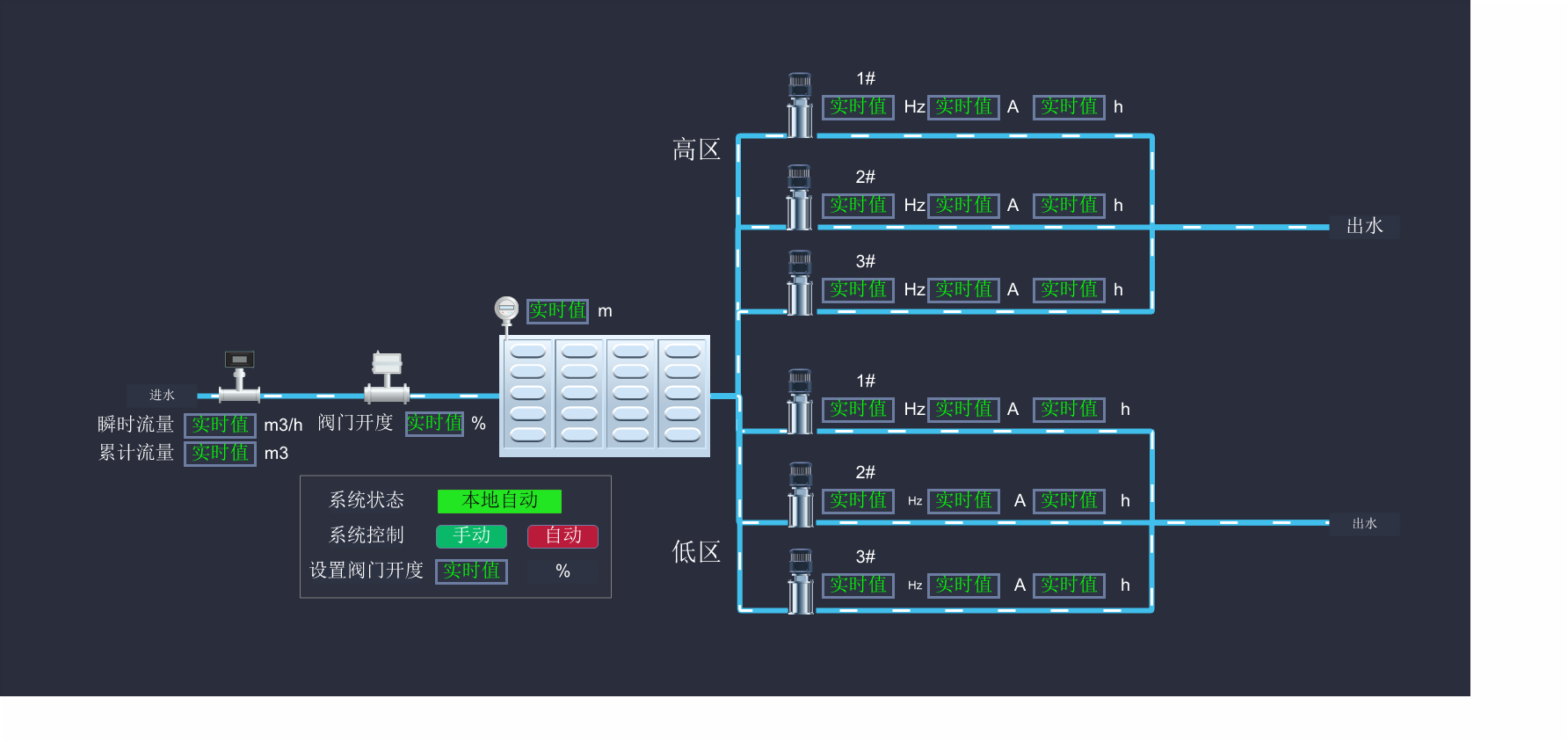Select low zone pump 2# icon

pos(800,494)
